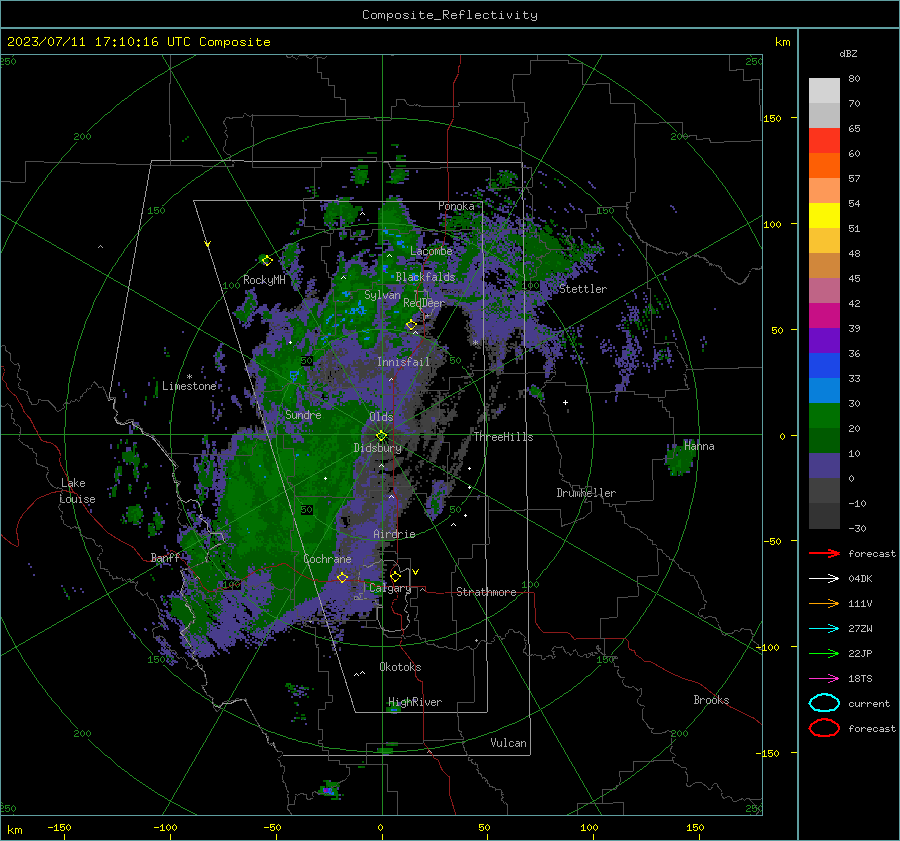The image size is (900, 841).
Task: Click the RedDeer label on the map
Action: 424,303
